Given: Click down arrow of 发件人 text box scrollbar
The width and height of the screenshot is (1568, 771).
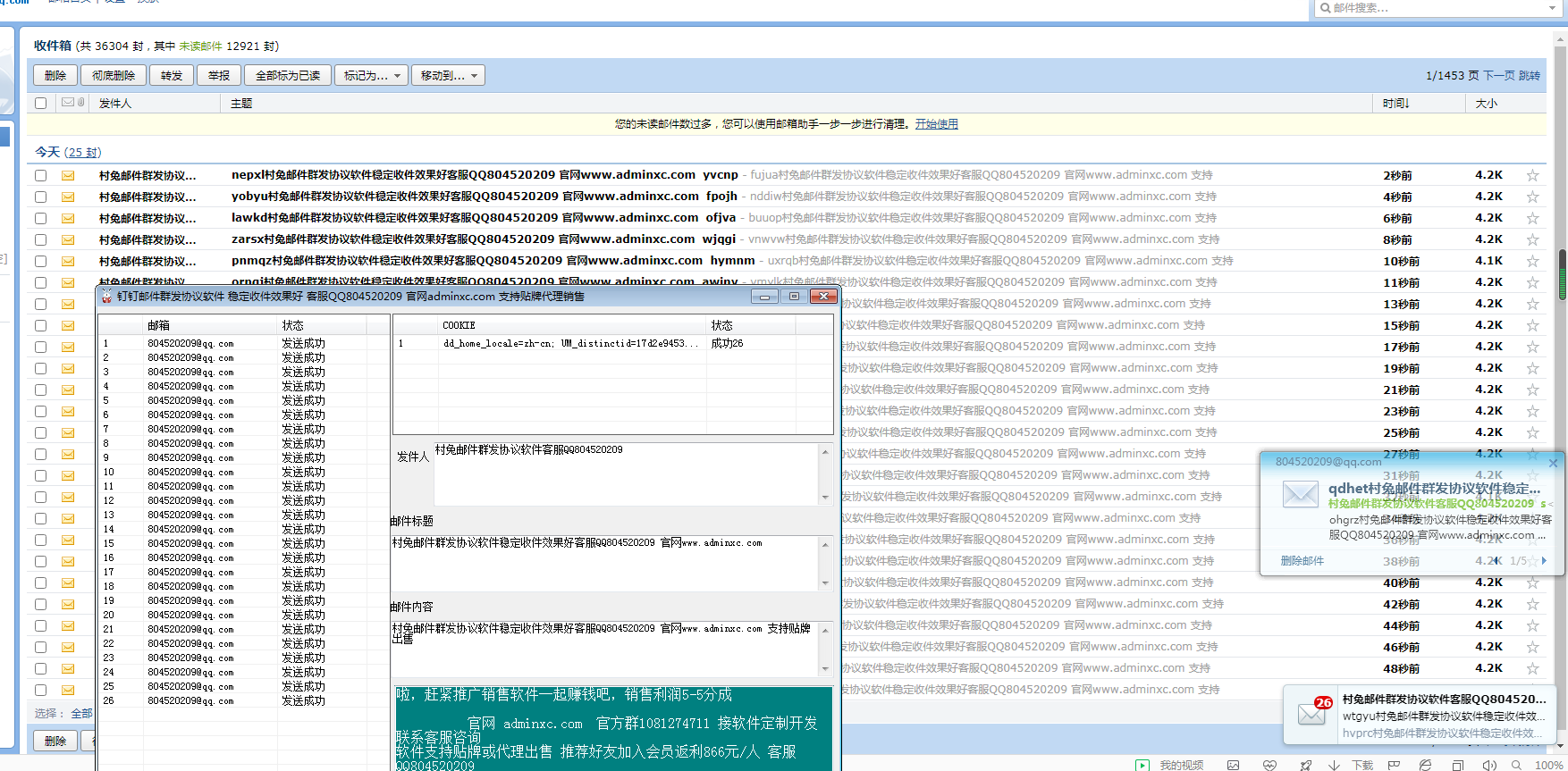Looking at the screenshot, I should click(x=825, y=497).
